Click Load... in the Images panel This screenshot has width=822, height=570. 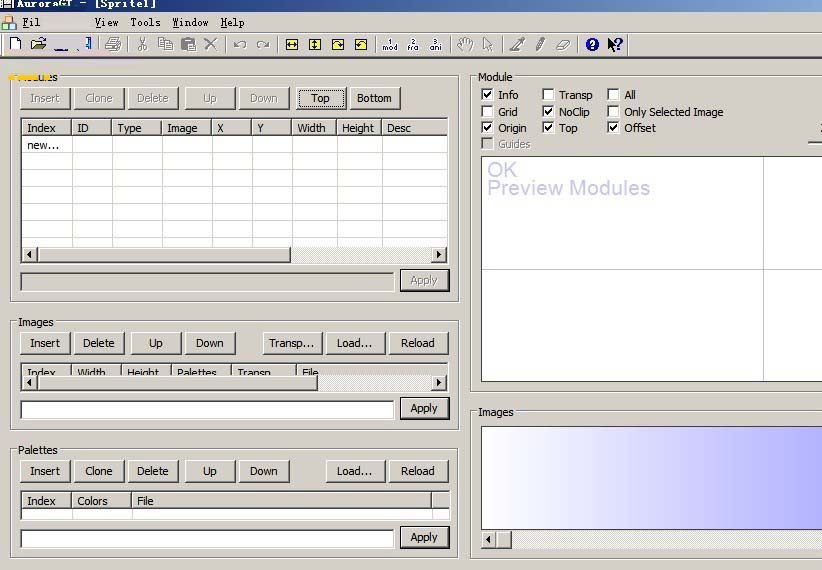coord(354,343)
